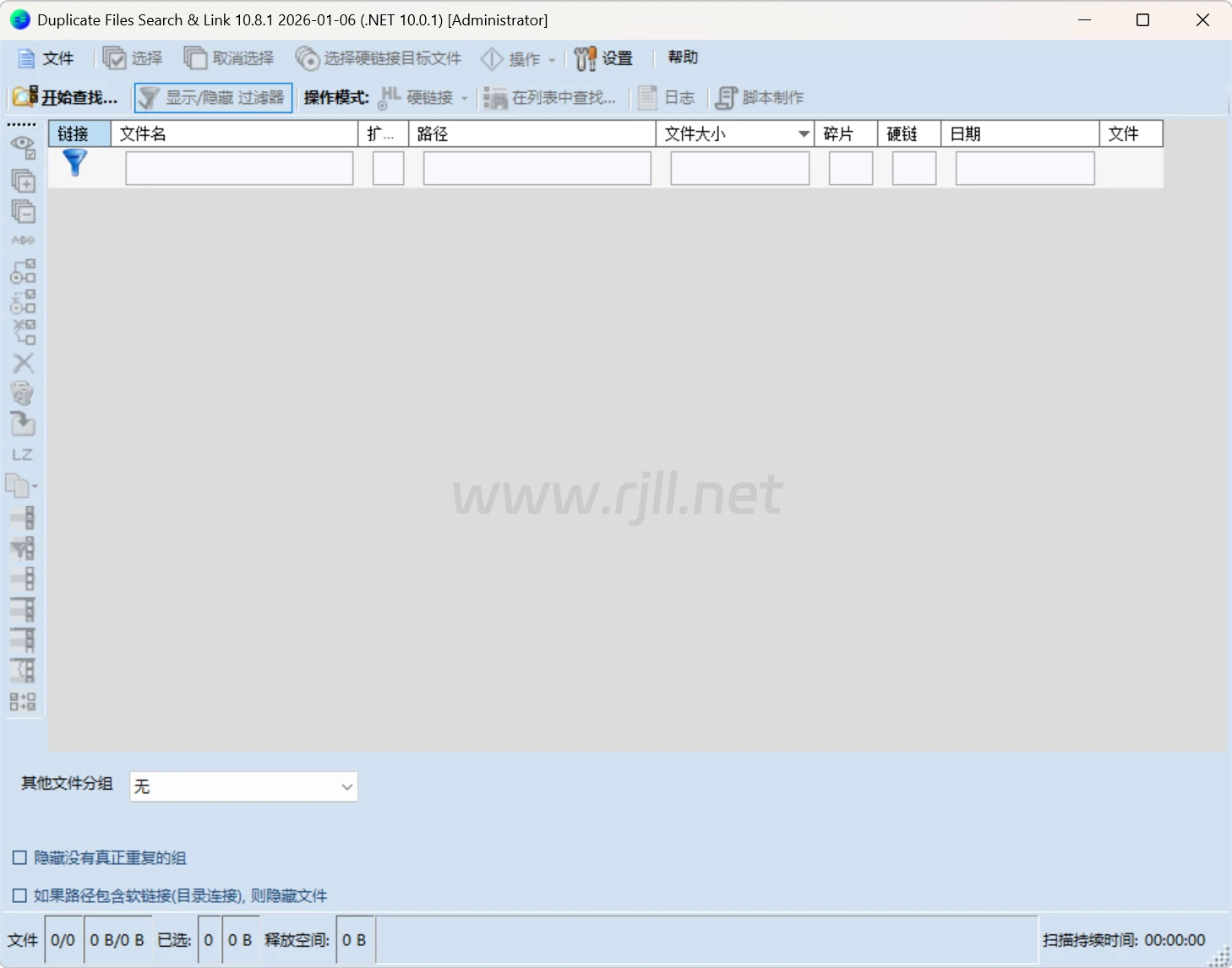Viewport: 1232px width, 968px height.
Task: Click the X delete icon in sidebar
Action: (23, 363)
